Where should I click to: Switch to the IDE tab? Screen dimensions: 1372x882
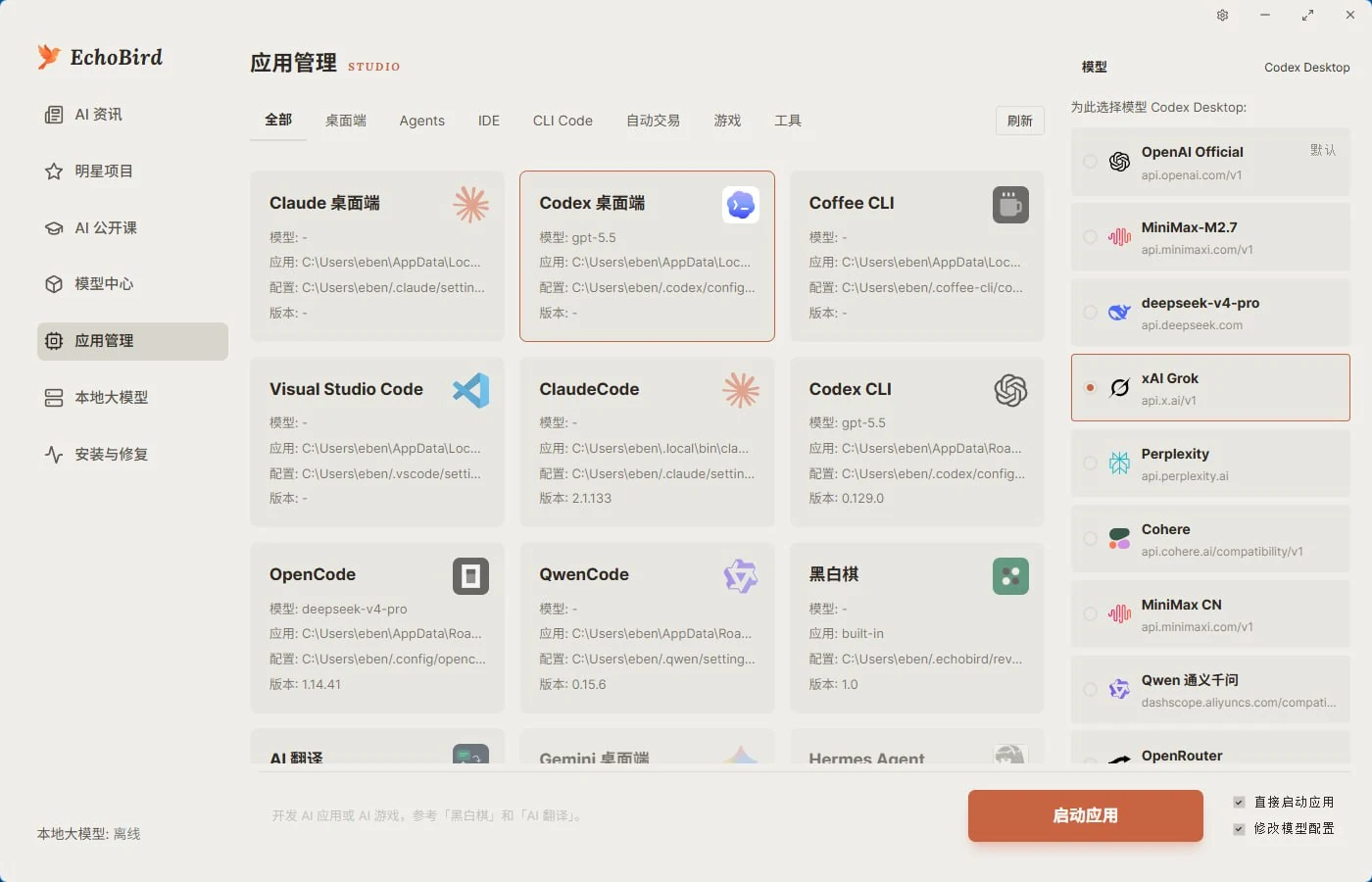(489, 121)
